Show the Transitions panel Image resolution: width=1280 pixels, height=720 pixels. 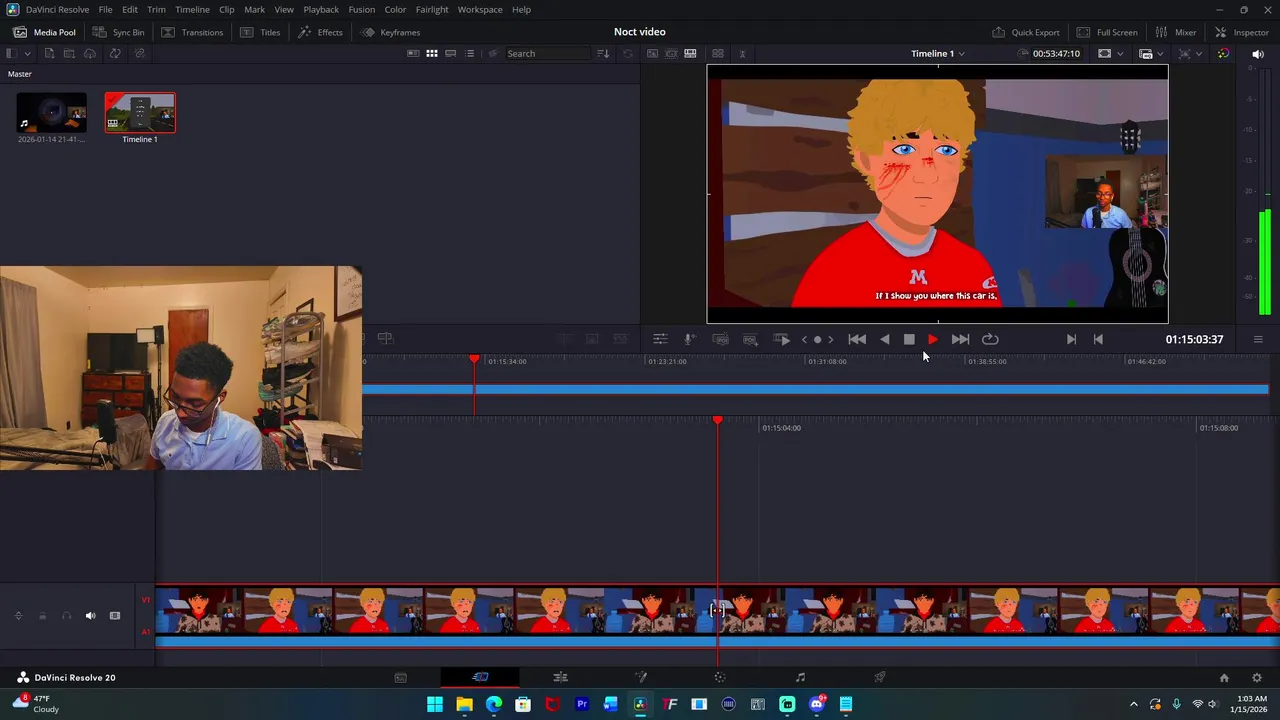click(x=192, y=32)
